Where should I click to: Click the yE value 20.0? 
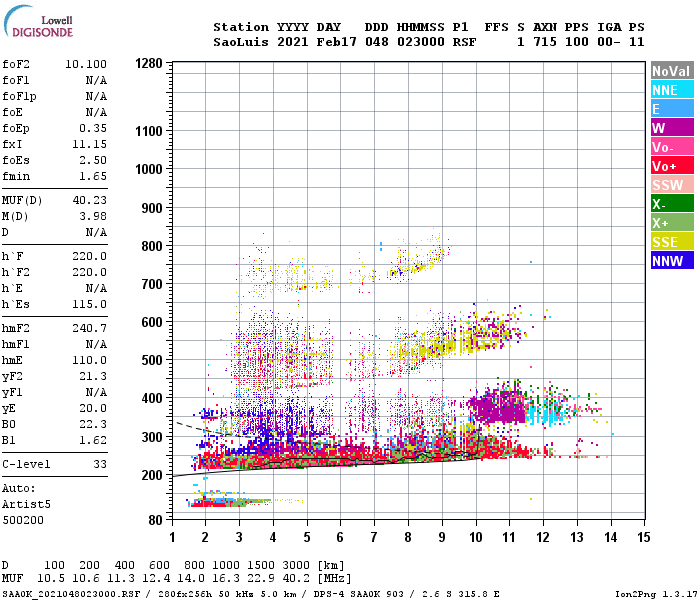coord(93,408)
